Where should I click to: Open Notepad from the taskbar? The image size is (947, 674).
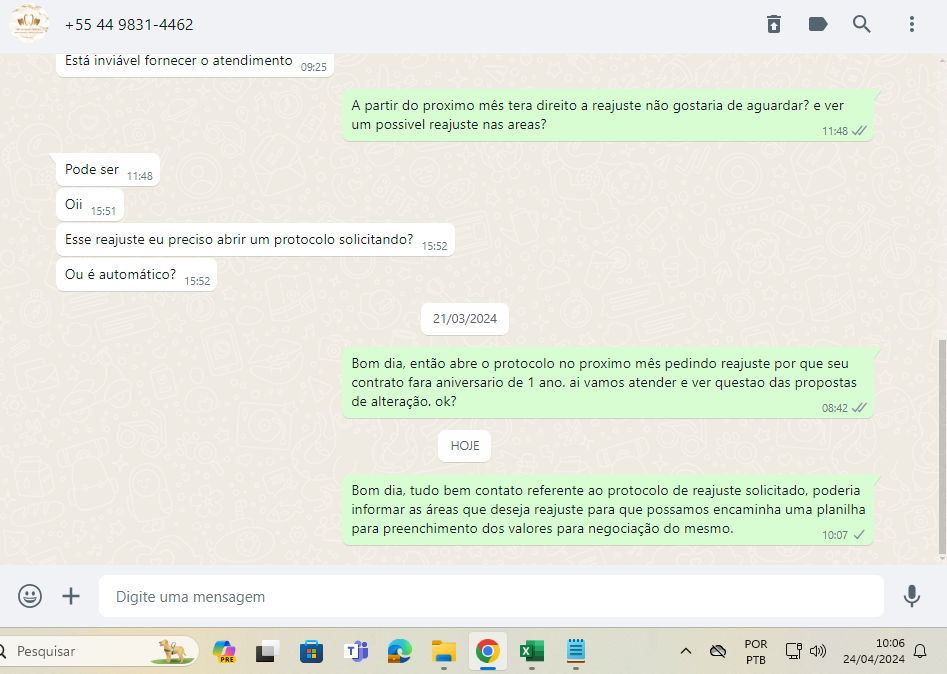(576, 651)
